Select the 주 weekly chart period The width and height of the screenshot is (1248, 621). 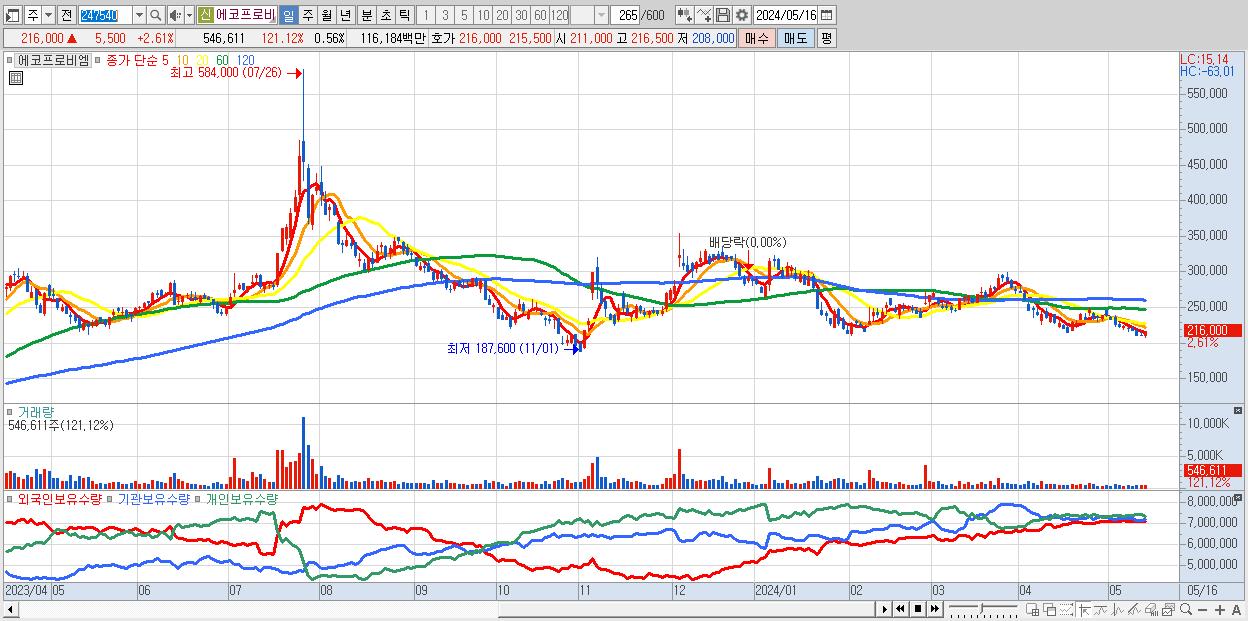click(307, 15)
